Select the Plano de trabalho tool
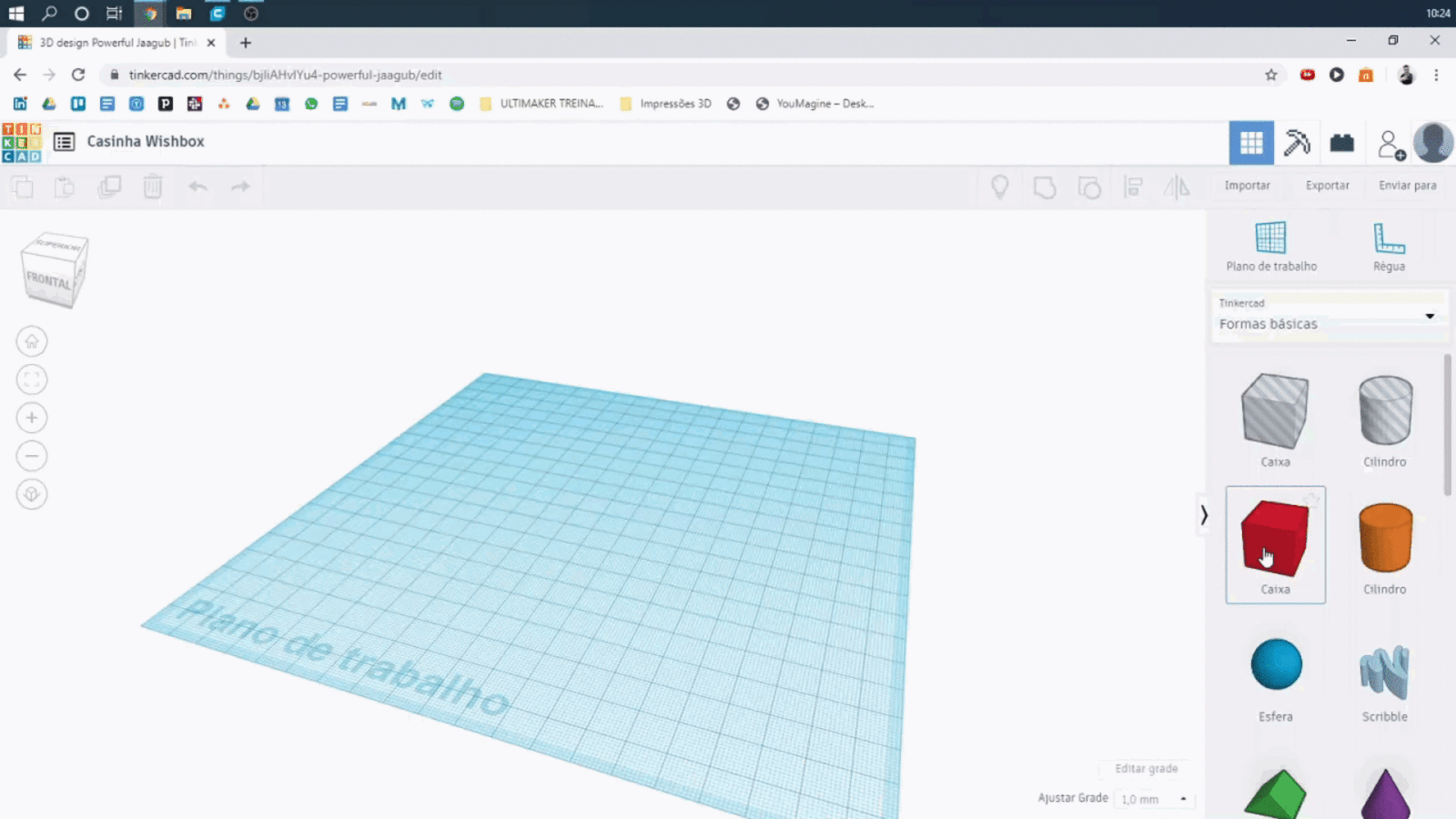Image resolution: width=1456 pixels, height=819 pixels. (1271, 247)
